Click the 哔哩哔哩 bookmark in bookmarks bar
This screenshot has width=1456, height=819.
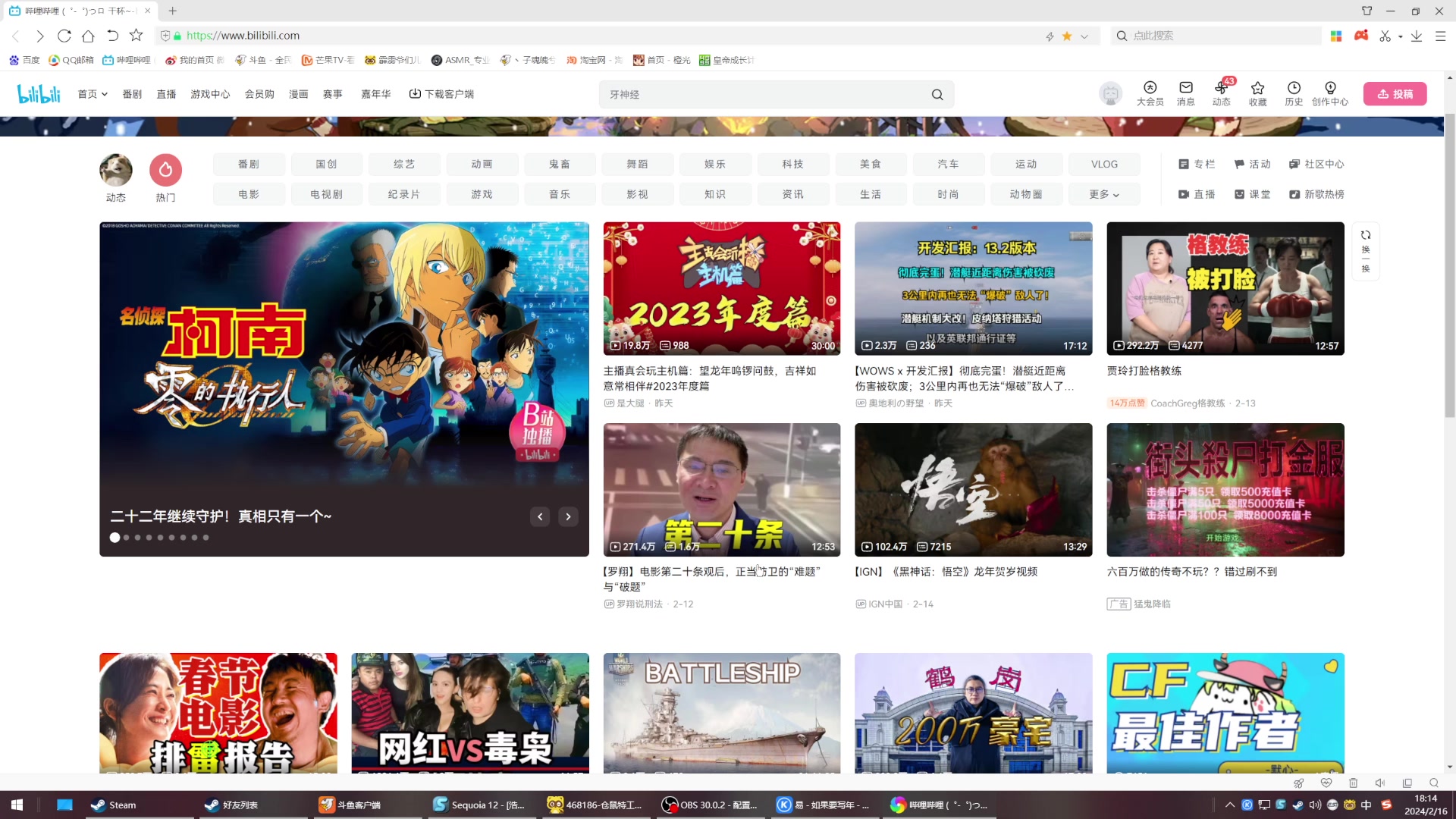click(127, 60)
